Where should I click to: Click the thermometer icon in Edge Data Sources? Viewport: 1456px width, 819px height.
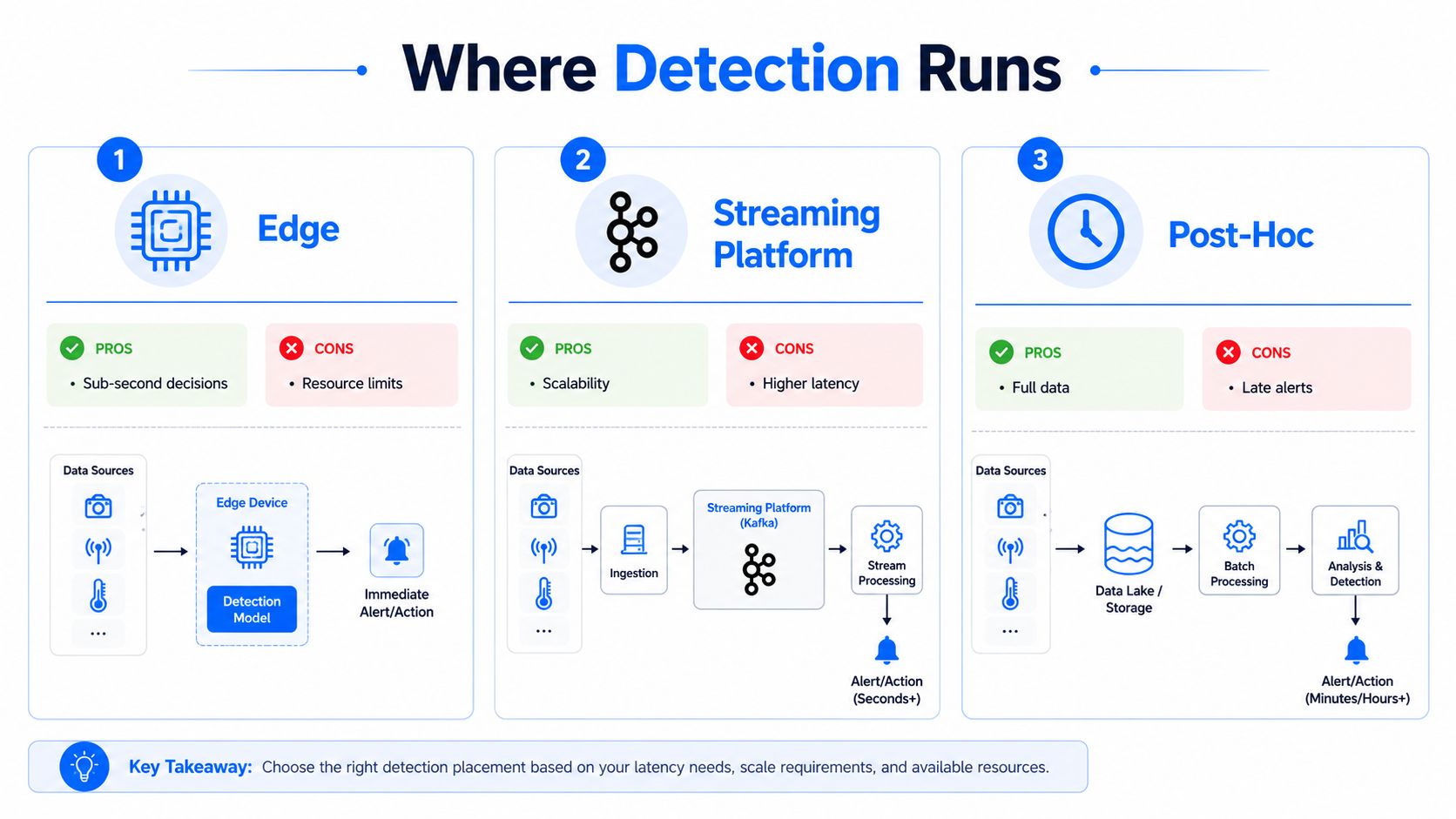tap(98, 594)
